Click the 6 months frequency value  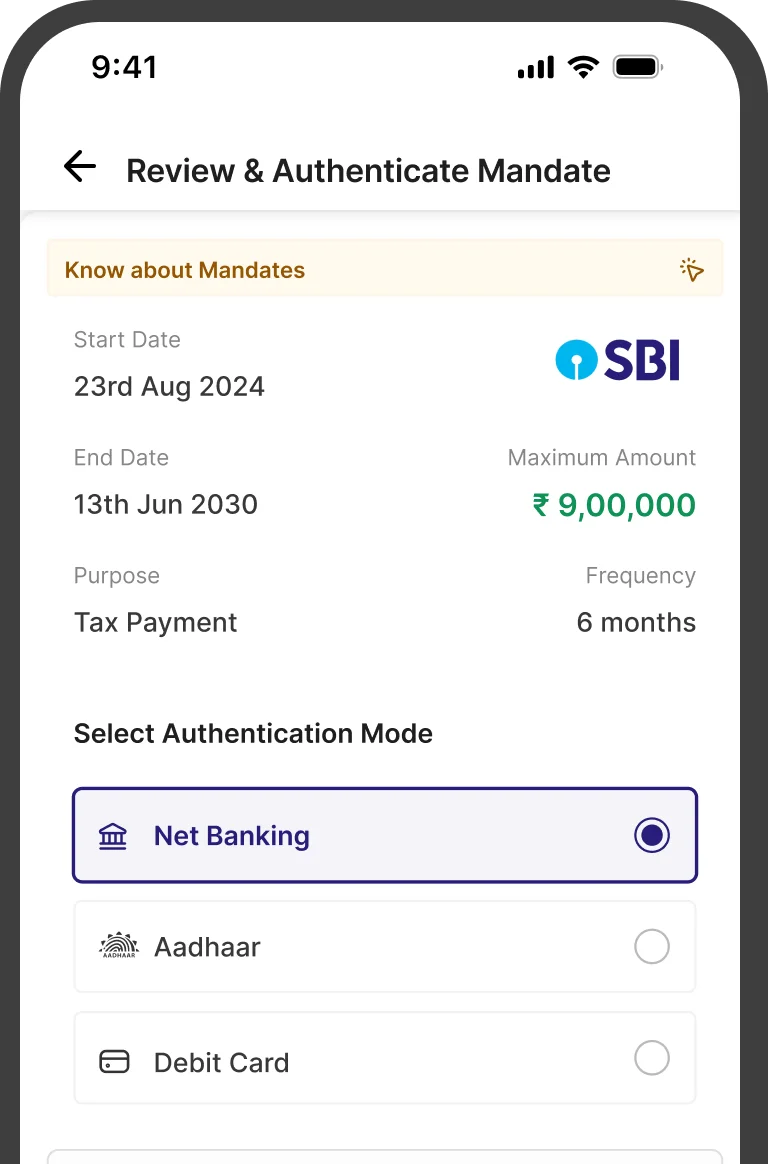(x=636, y=622)
